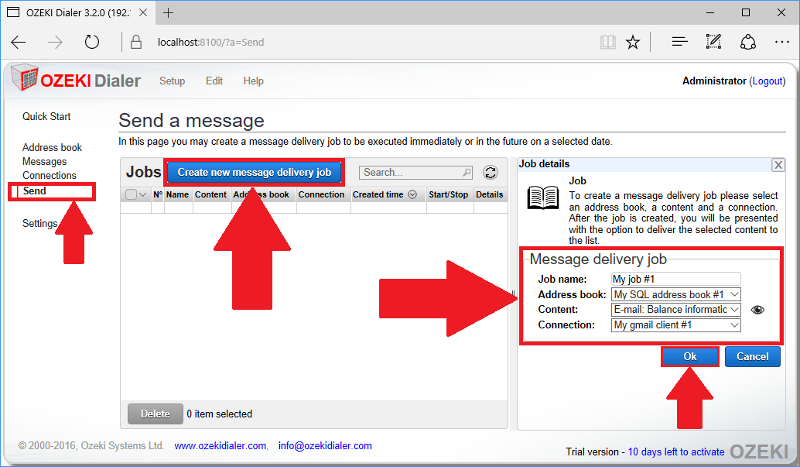The height and width of the screenshot is (467, 800).
Task: Click the eye icon to preview content
Action: (x=758, y=310)
